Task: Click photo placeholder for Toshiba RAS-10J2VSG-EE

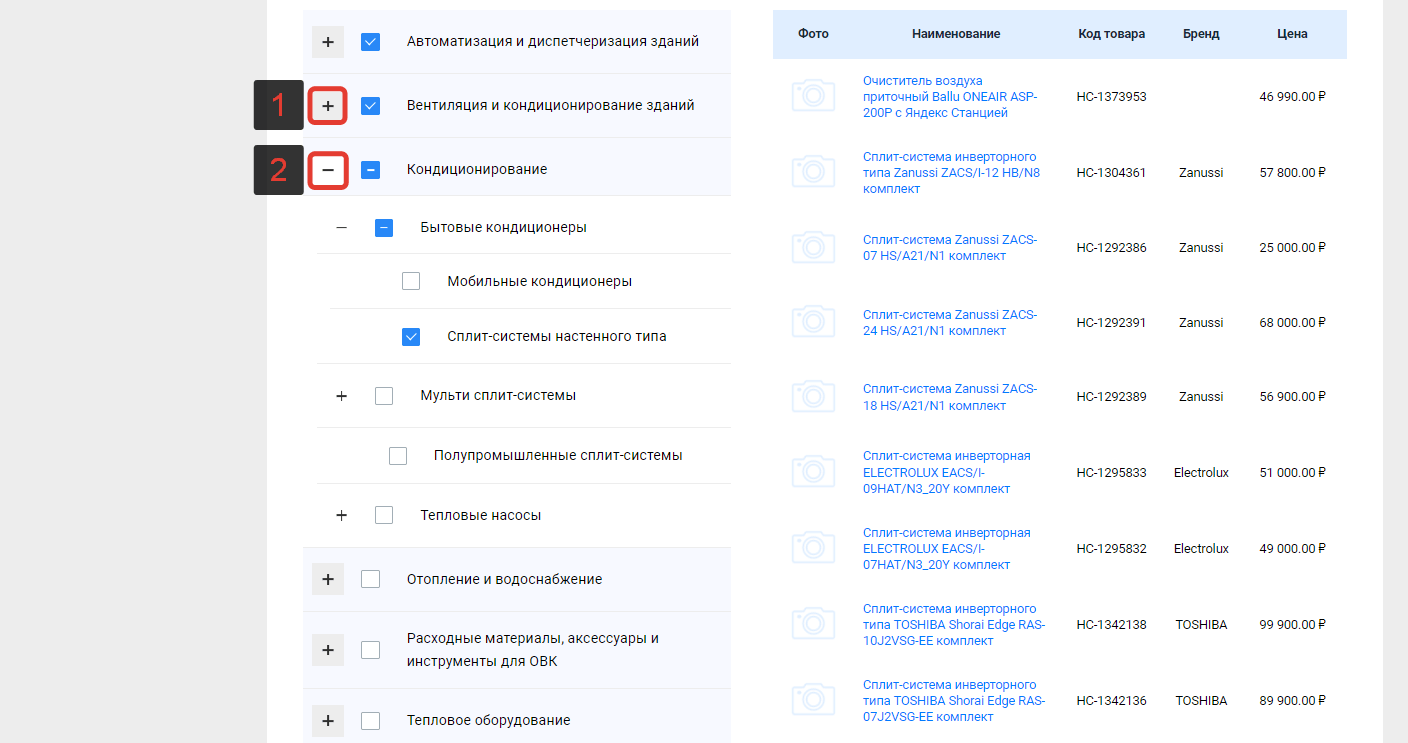Action: 814,624
